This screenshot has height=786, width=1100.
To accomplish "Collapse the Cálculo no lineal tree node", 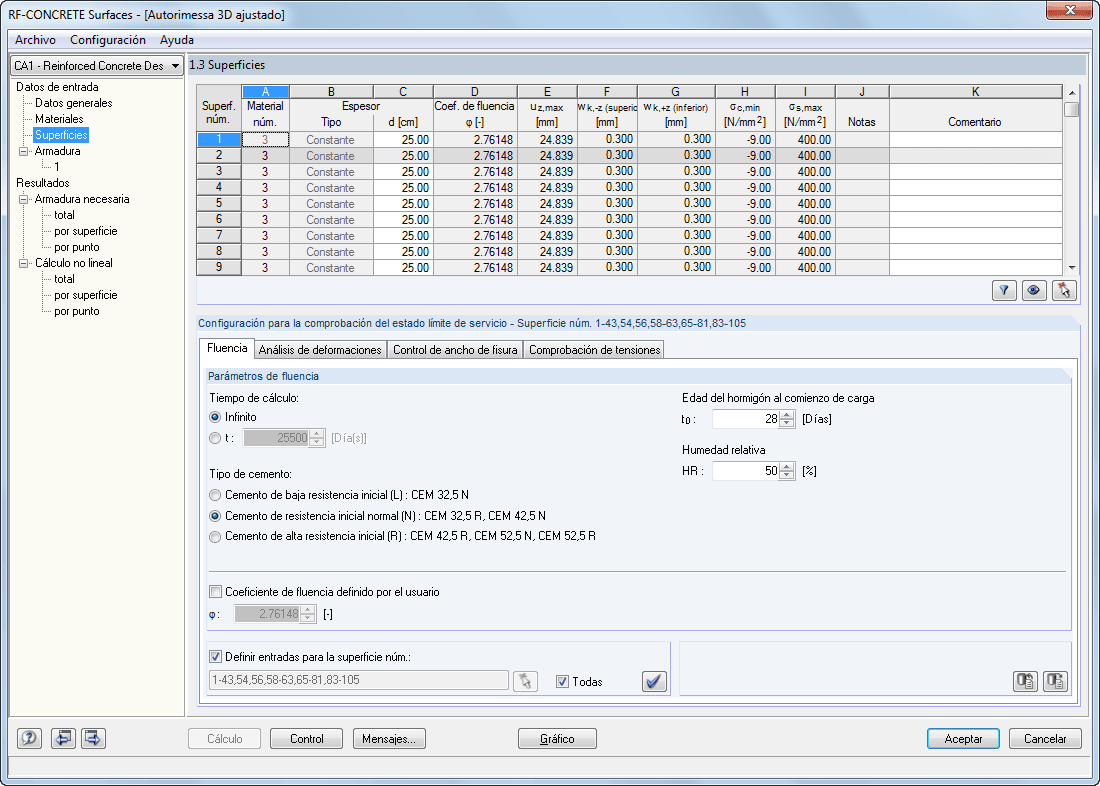I will [x=23, y=263].
